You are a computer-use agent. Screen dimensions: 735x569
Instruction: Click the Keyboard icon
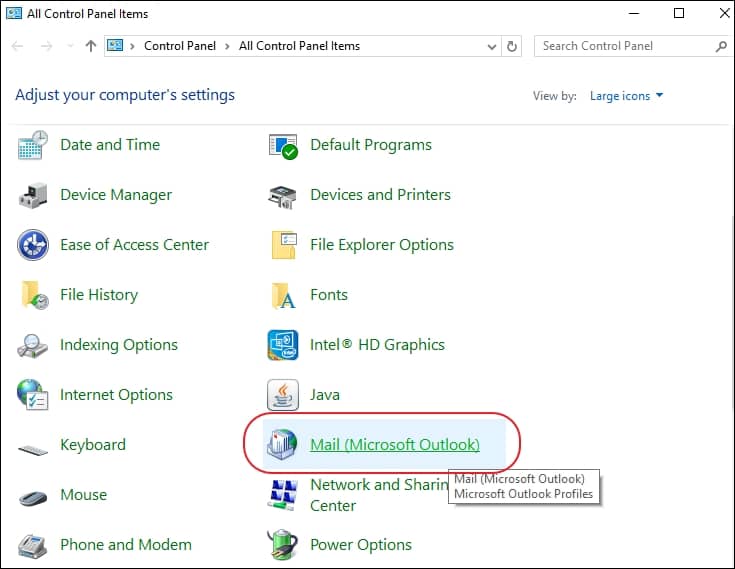pyautogui.click(x=33, y=449)
